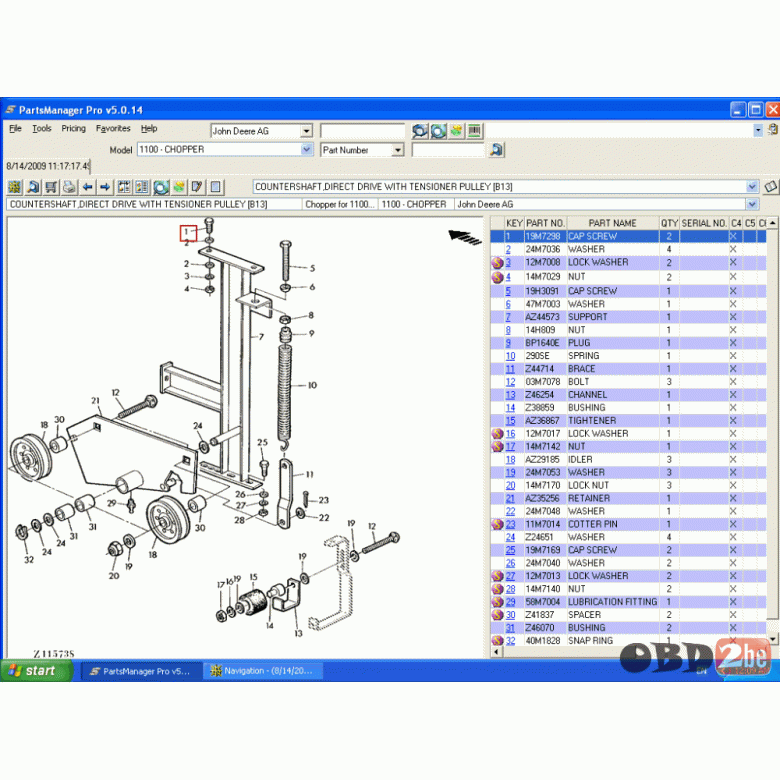
Task: Click the purple S icon on SPACER row
Action: click(497, 615)
